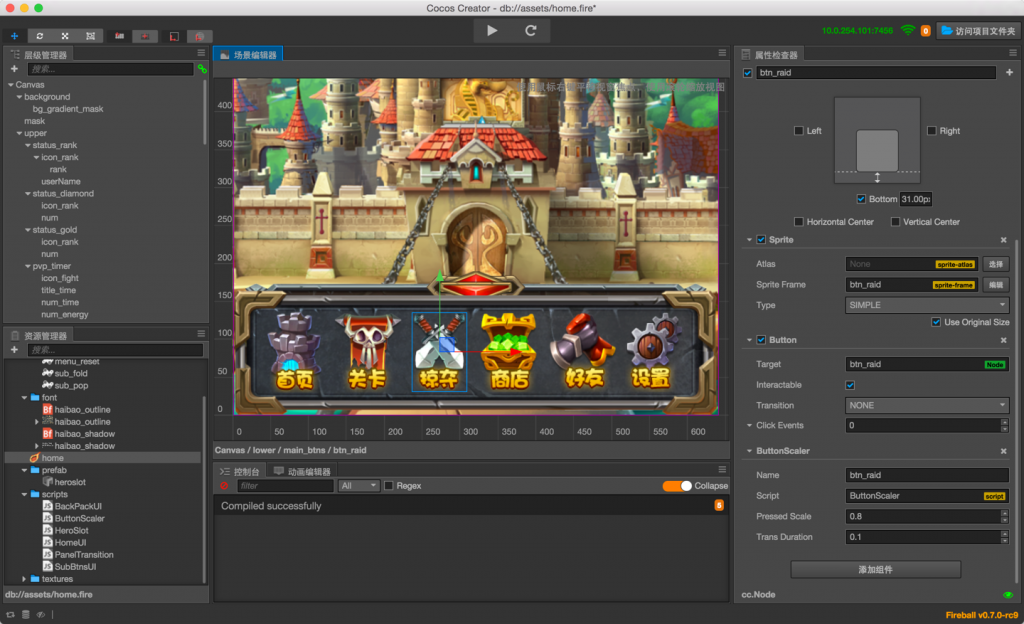Click the plus icon in the assets panel
Image resolution: width=1024 pixels, height=624 pixels.
pos(14,350)
